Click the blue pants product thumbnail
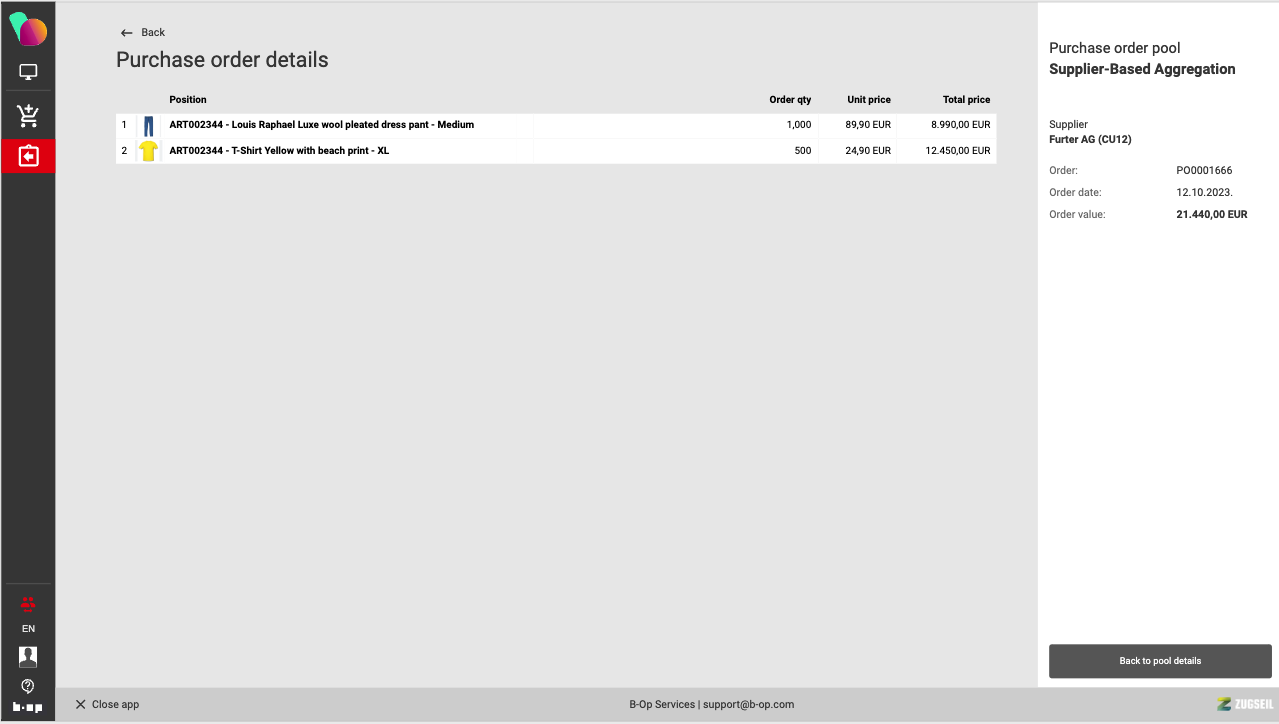This screenshot has width=1279, height=724. click(x=149, y=126)
